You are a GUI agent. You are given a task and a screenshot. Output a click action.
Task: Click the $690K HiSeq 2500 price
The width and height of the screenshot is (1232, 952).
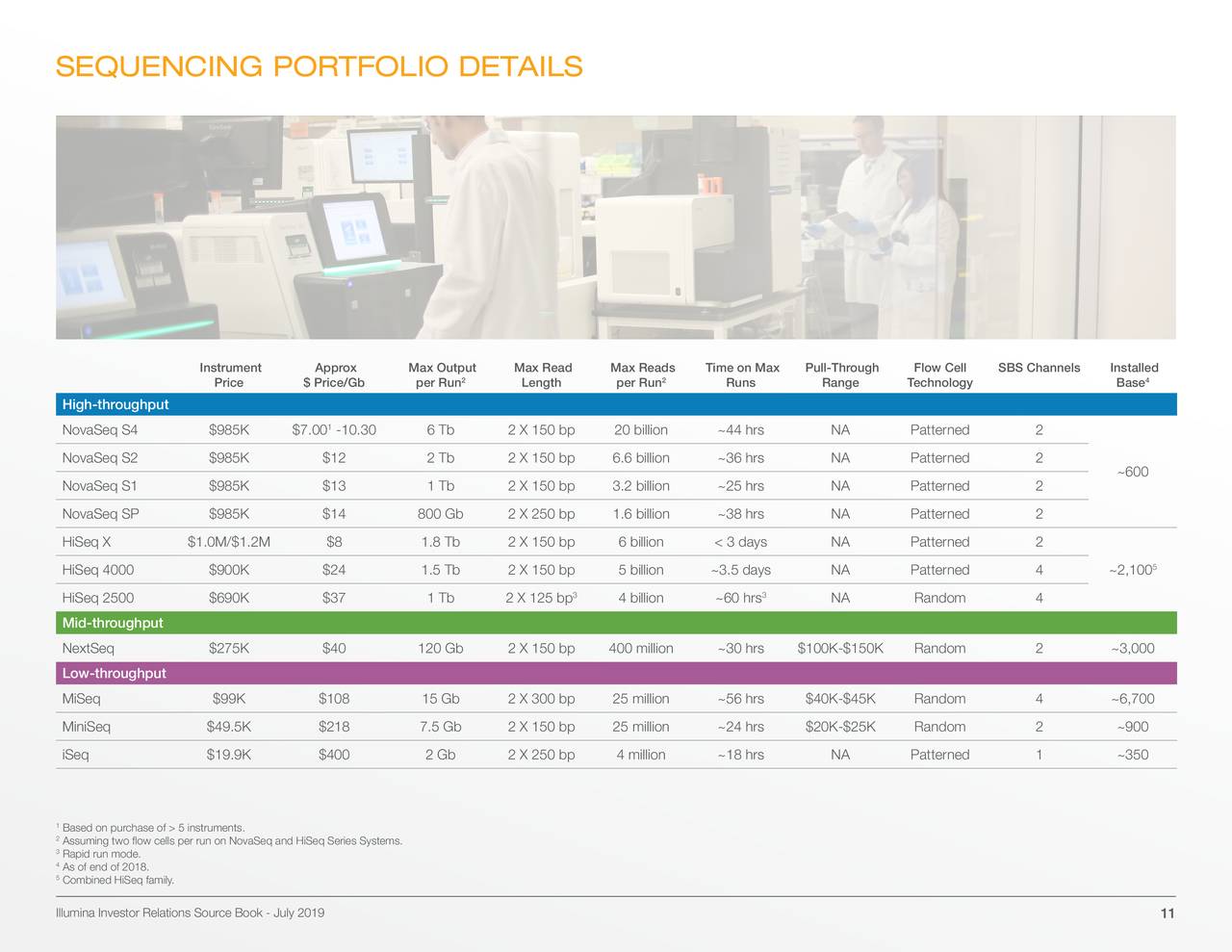229,598
